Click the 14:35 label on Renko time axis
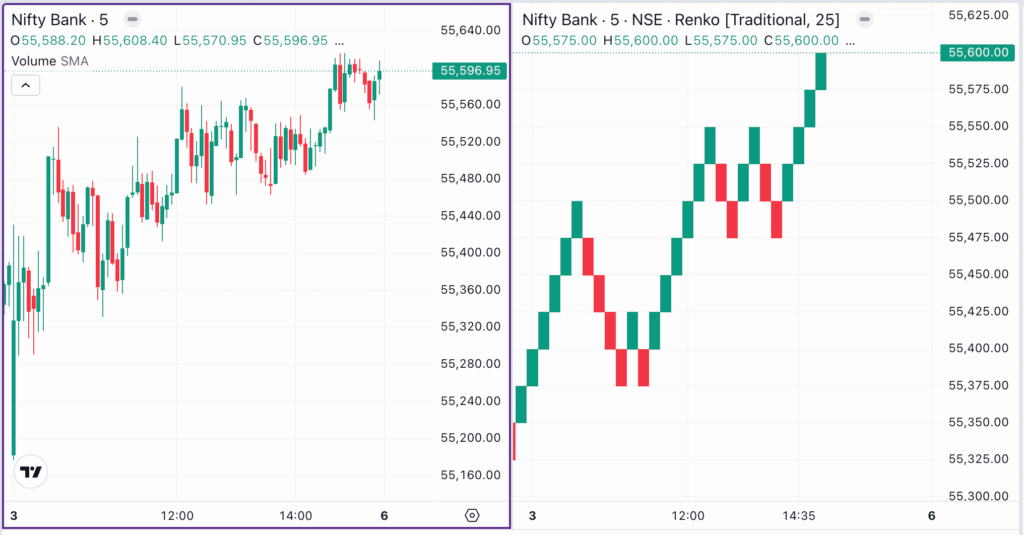1024x535 pixels. (x=798, y=515)
